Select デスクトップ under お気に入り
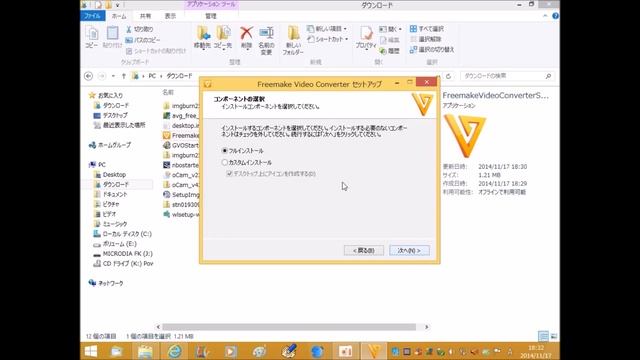The height and width of the screenshot is (360, 640). tap(110, 115)
